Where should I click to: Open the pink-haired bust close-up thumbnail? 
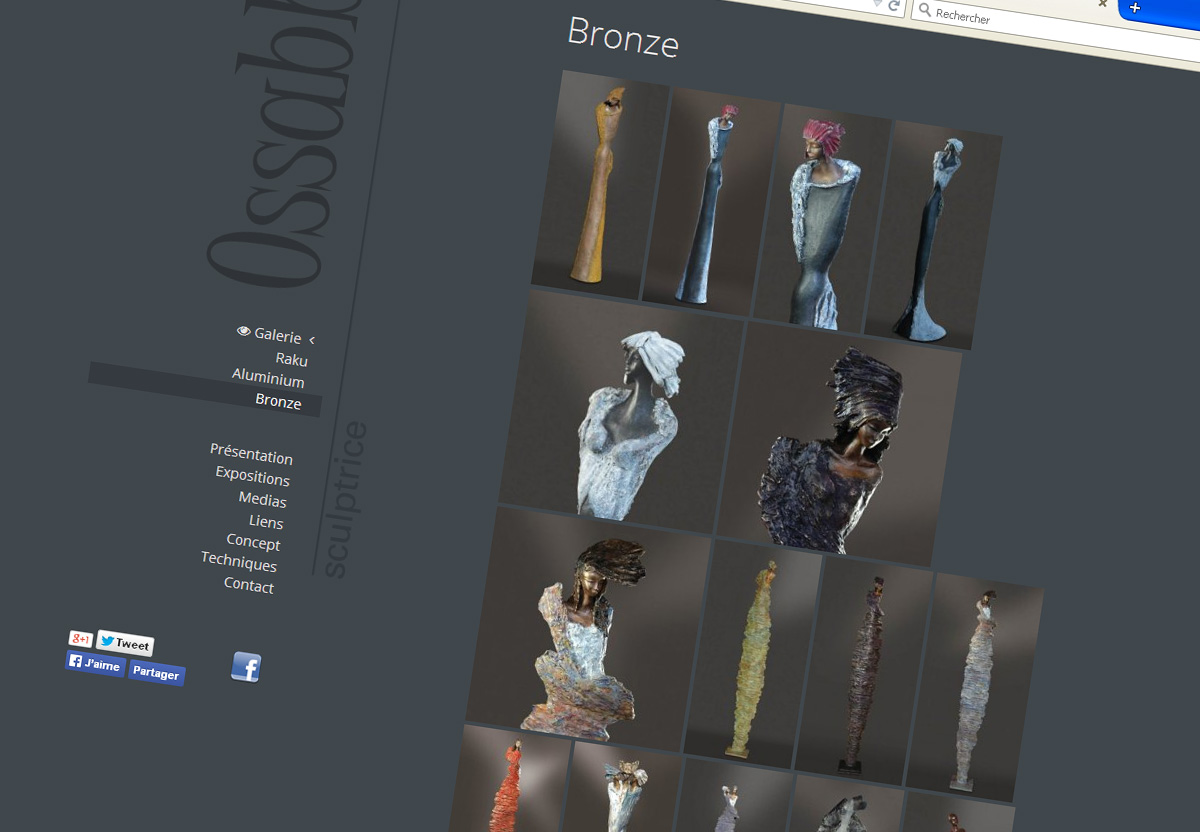[822, 218]
